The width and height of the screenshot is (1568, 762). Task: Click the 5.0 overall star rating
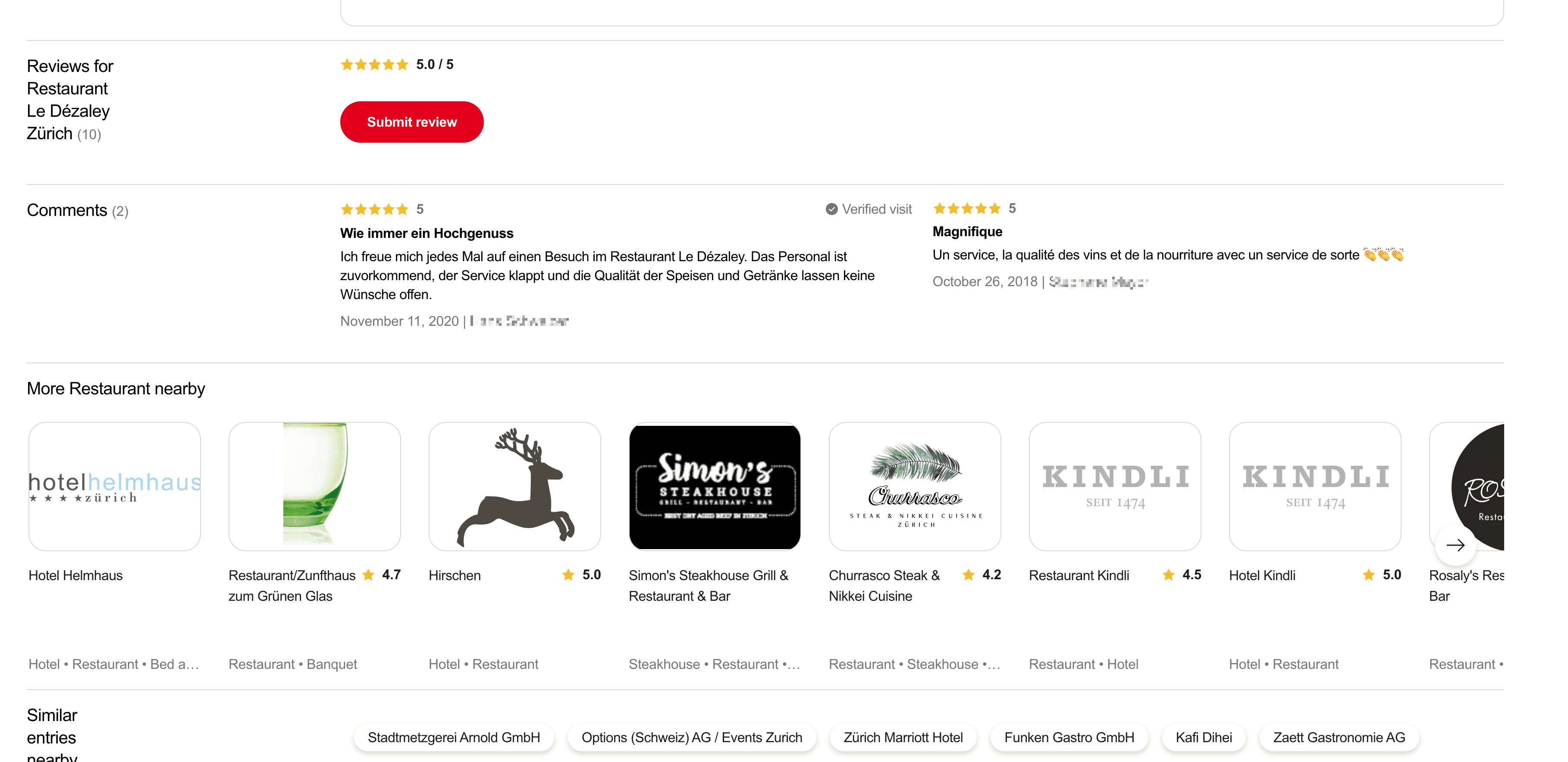(374, 65)
